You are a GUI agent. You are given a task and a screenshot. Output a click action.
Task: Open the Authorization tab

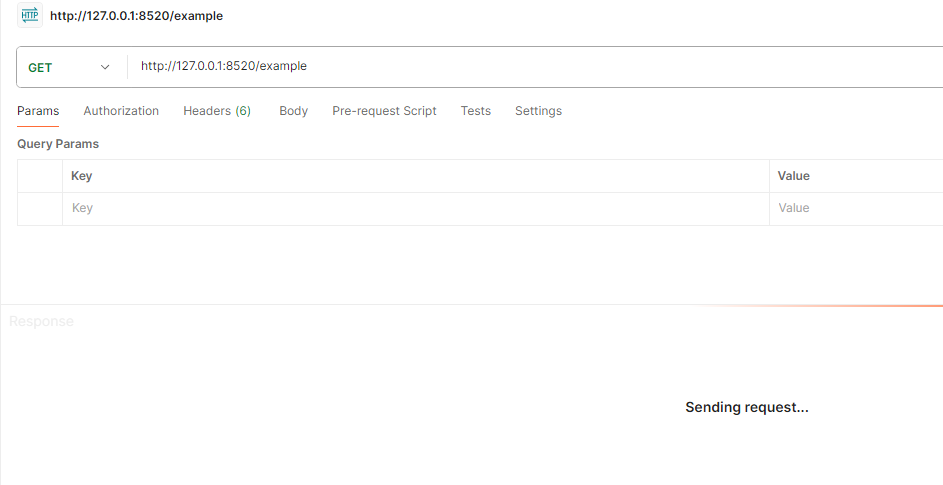click(x=121, y=111)
